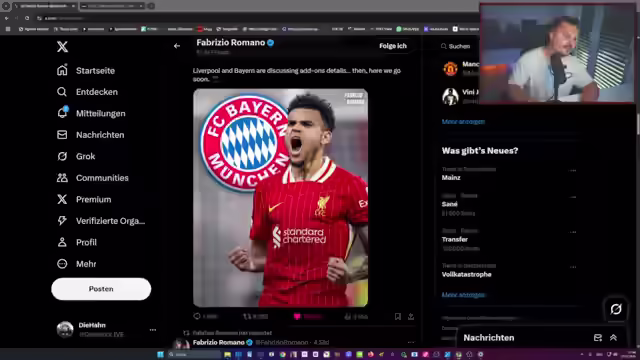The height and width of the screenshot is (360, 640).
Task: Open the Windows Start button
Action: click(160, 354)
